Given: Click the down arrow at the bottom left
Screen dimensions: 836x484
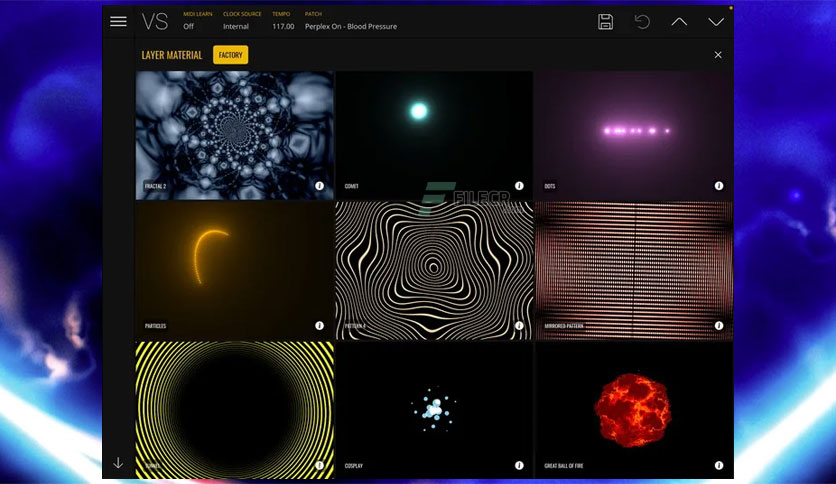Looking at the screenshot, I should click(x=118, y=462).
